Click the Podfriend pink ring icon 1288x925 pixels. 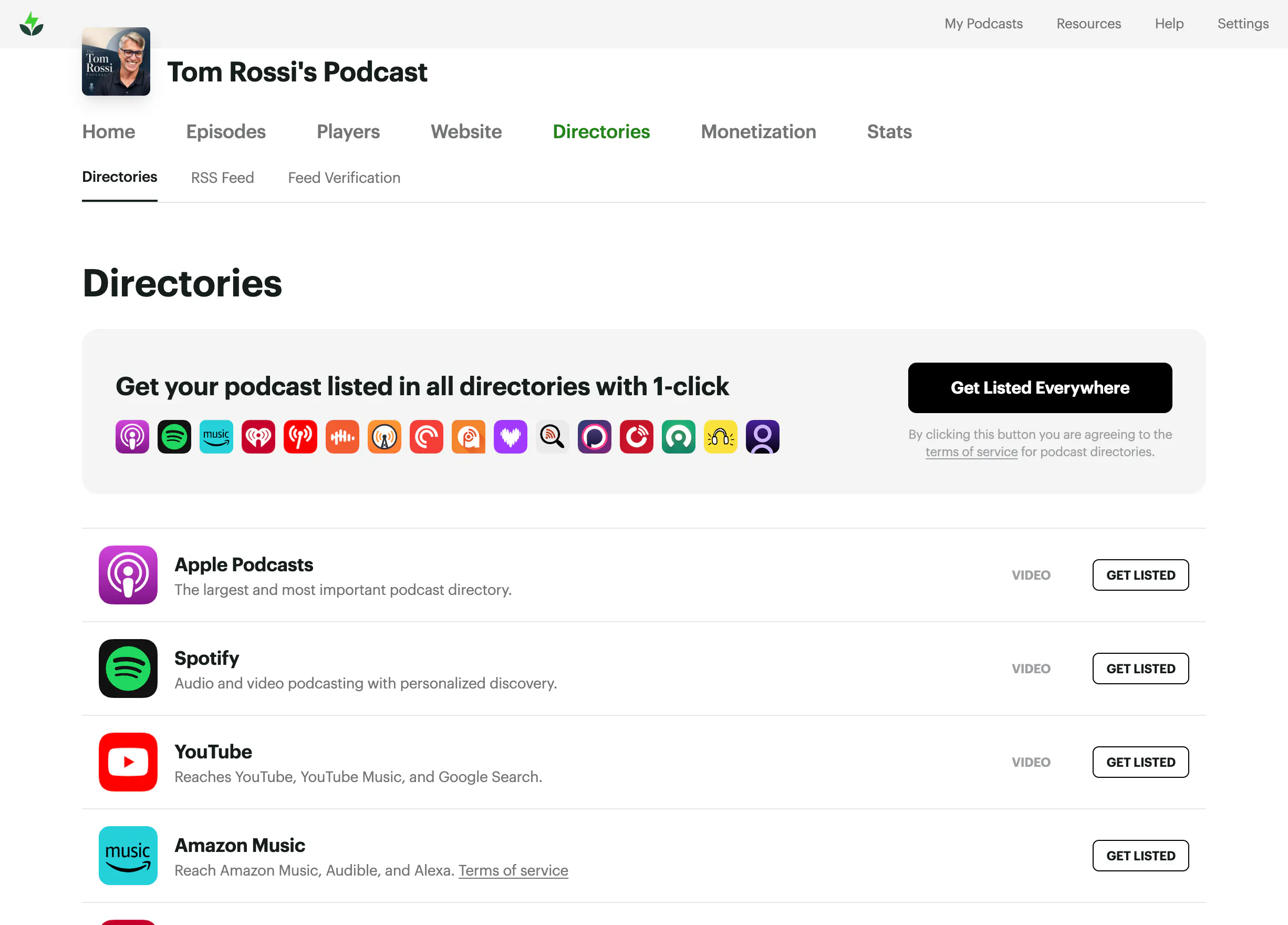595,437
